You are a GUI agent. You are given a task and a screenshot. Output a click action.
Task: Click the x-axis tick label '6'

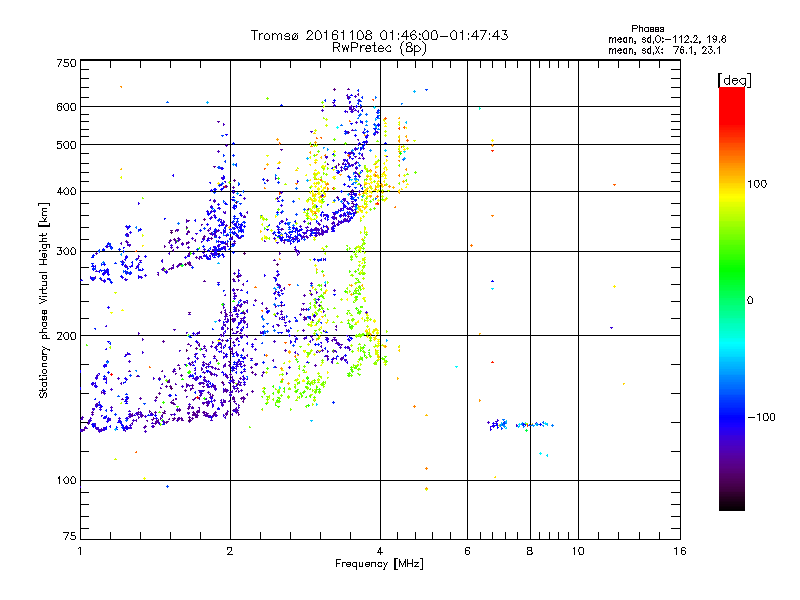[x=467, y=551]
